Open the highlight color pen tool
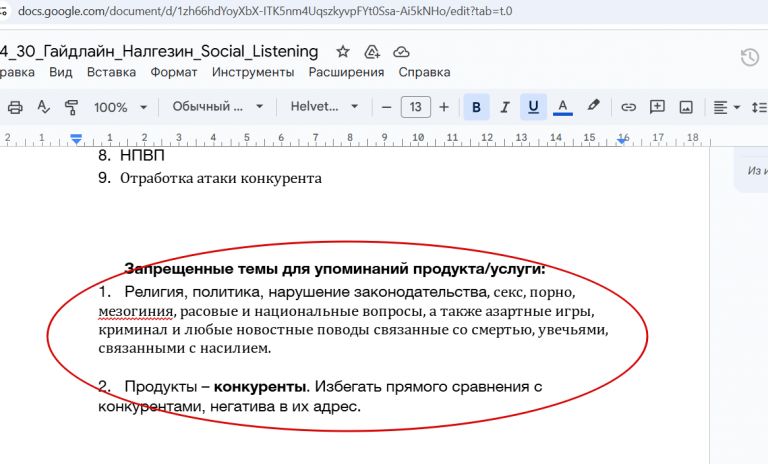The height and width of the screenshot is (464, 768). pos(593,106)
